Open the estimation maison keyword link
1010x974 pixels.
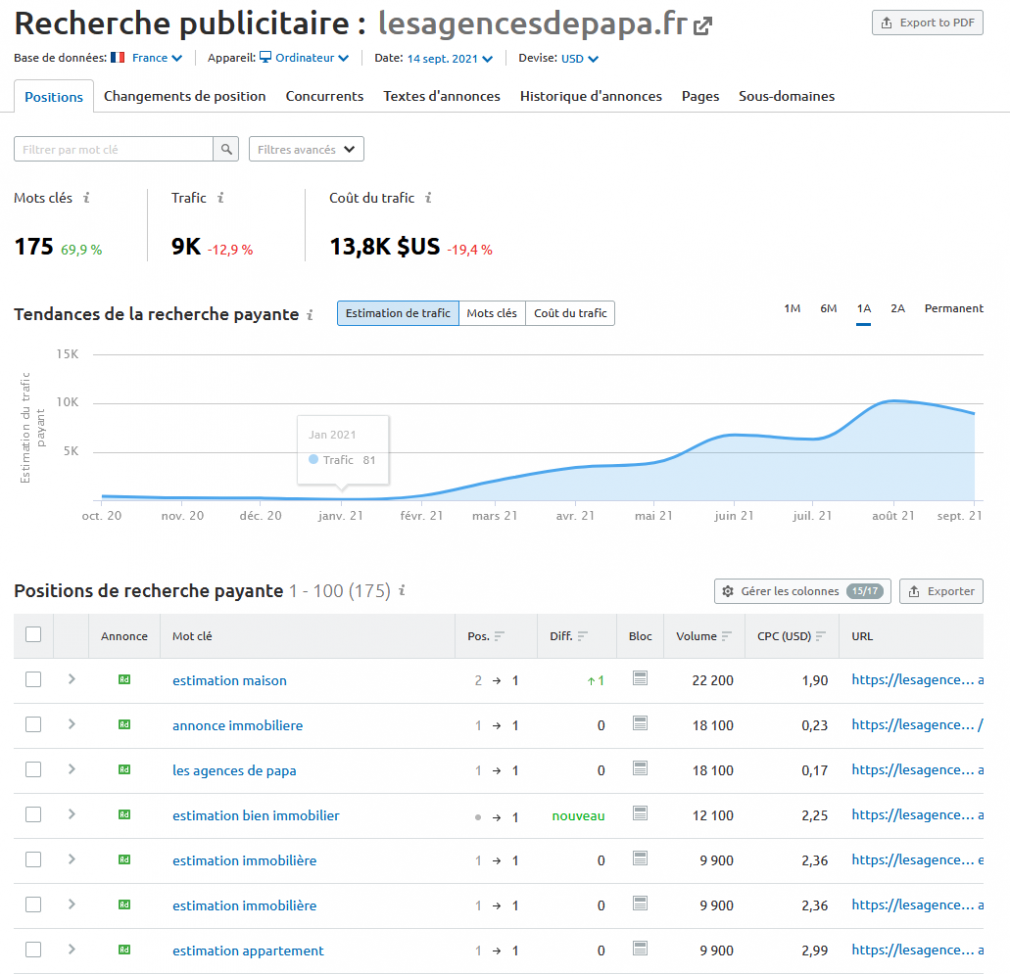[229, 680]
